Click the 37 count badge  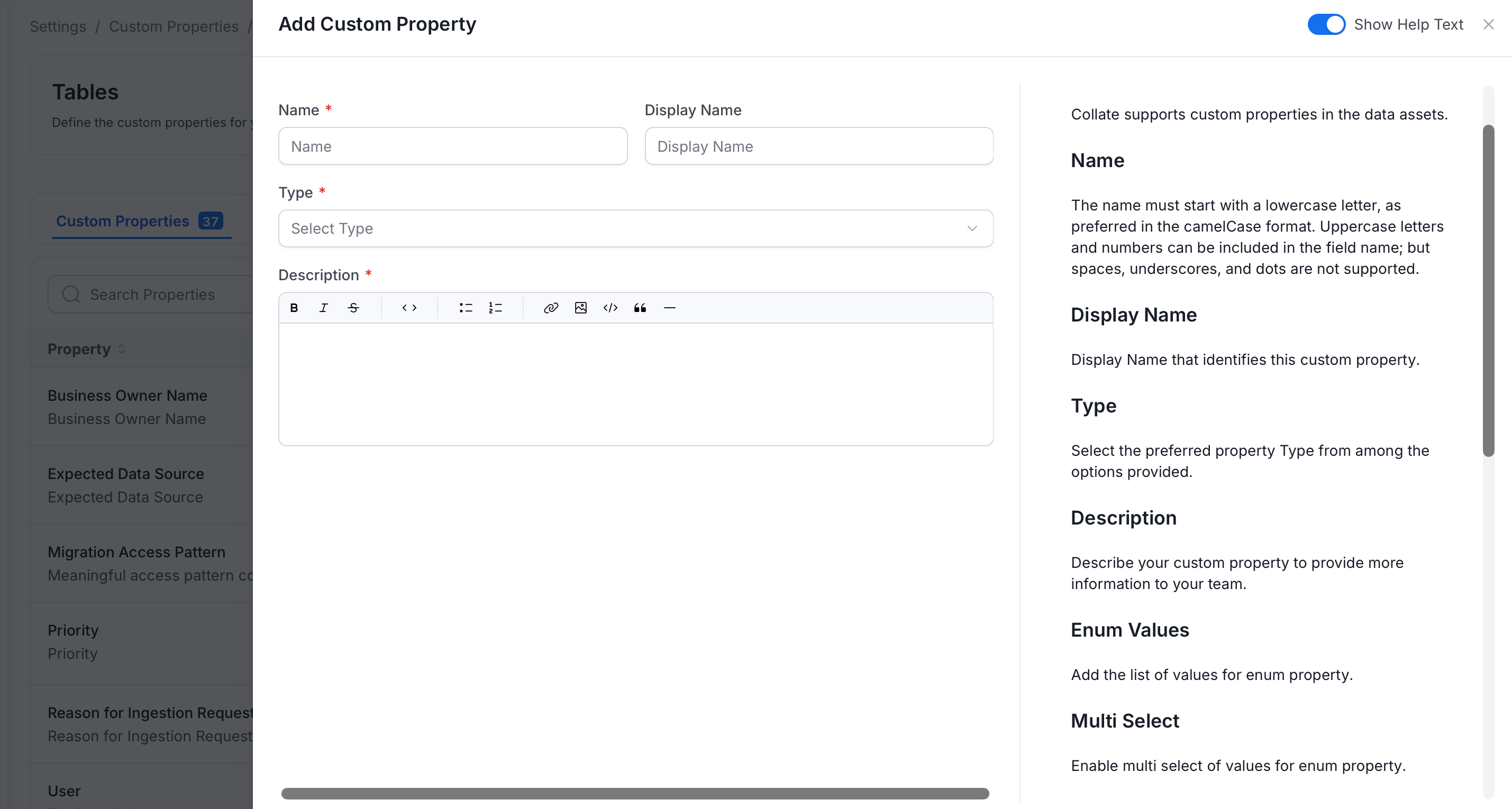click(211, 221)
